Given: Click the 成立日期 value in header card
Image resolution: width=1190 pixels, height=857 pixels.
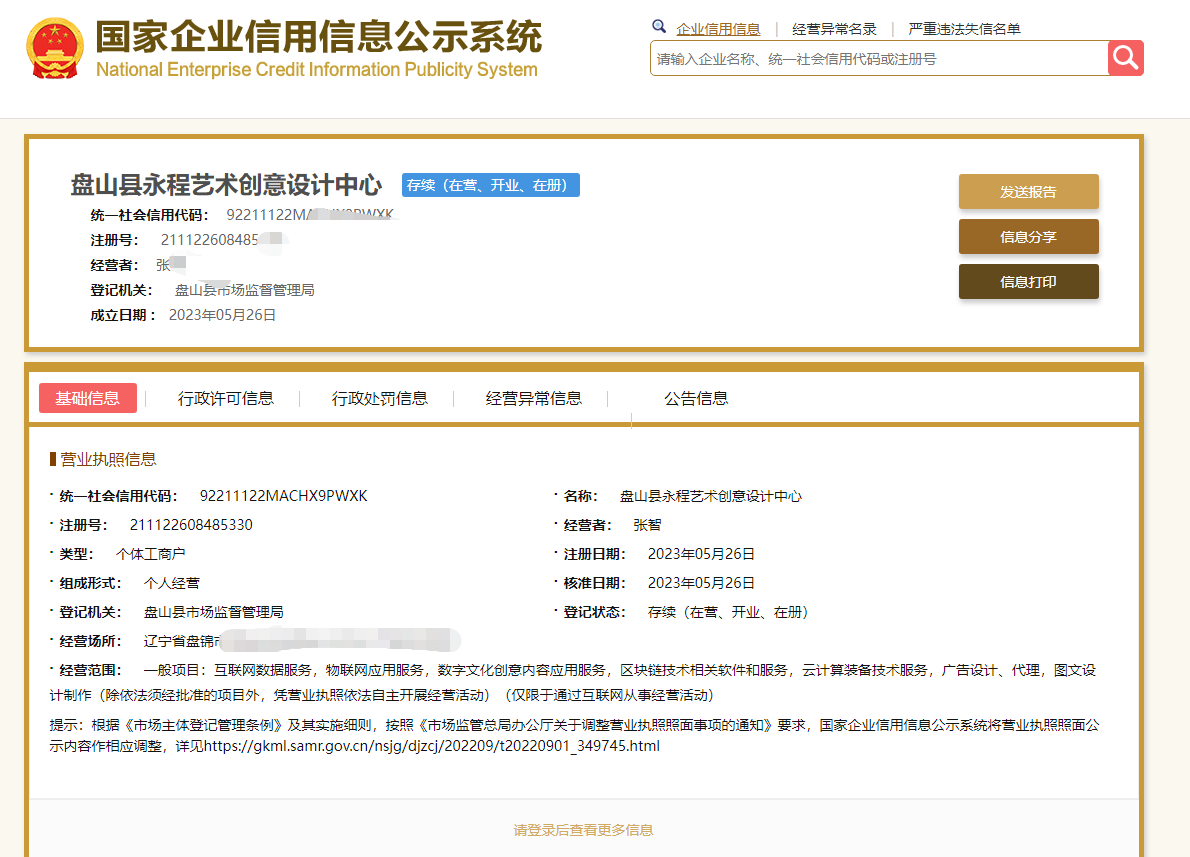Looking at the screenshot, I should click(x=222, y=315).
